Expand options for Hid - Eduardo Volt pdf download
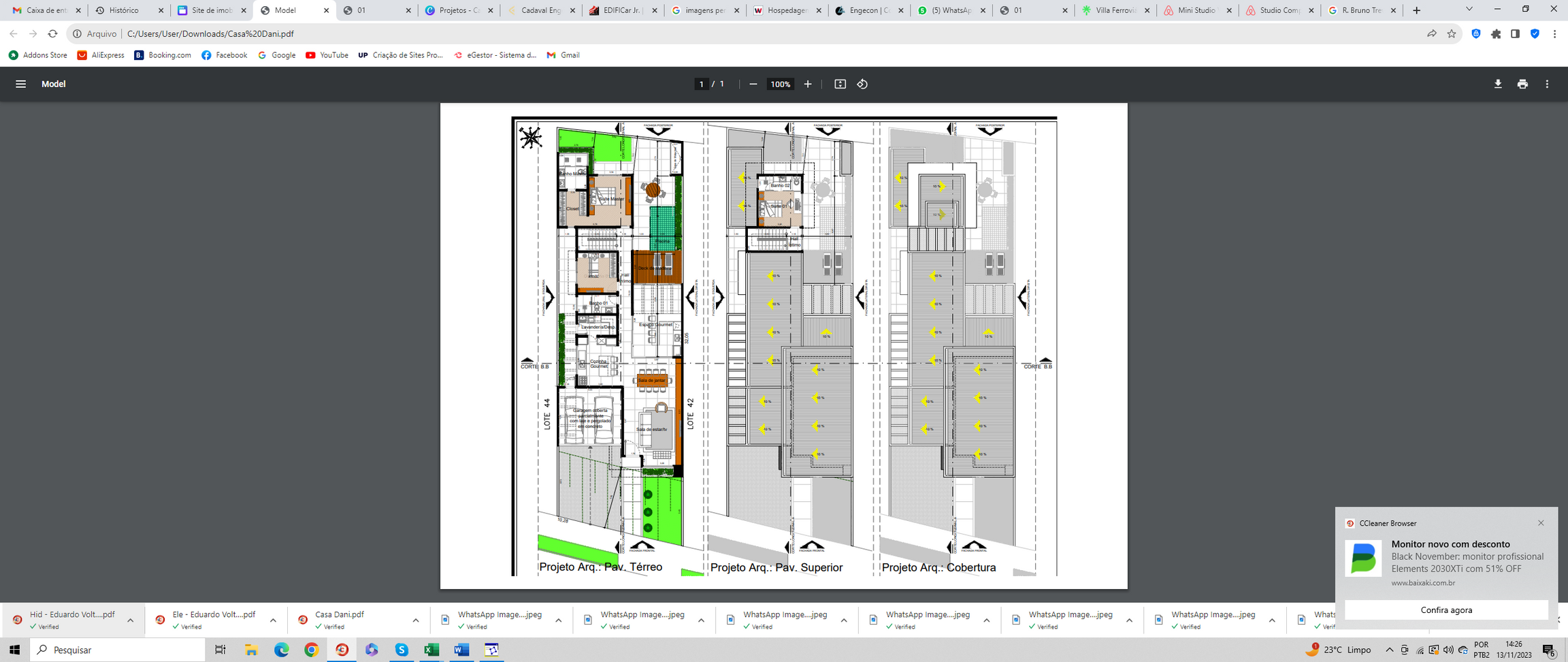This screenshot has height=662, width=1568. [130, 620]
